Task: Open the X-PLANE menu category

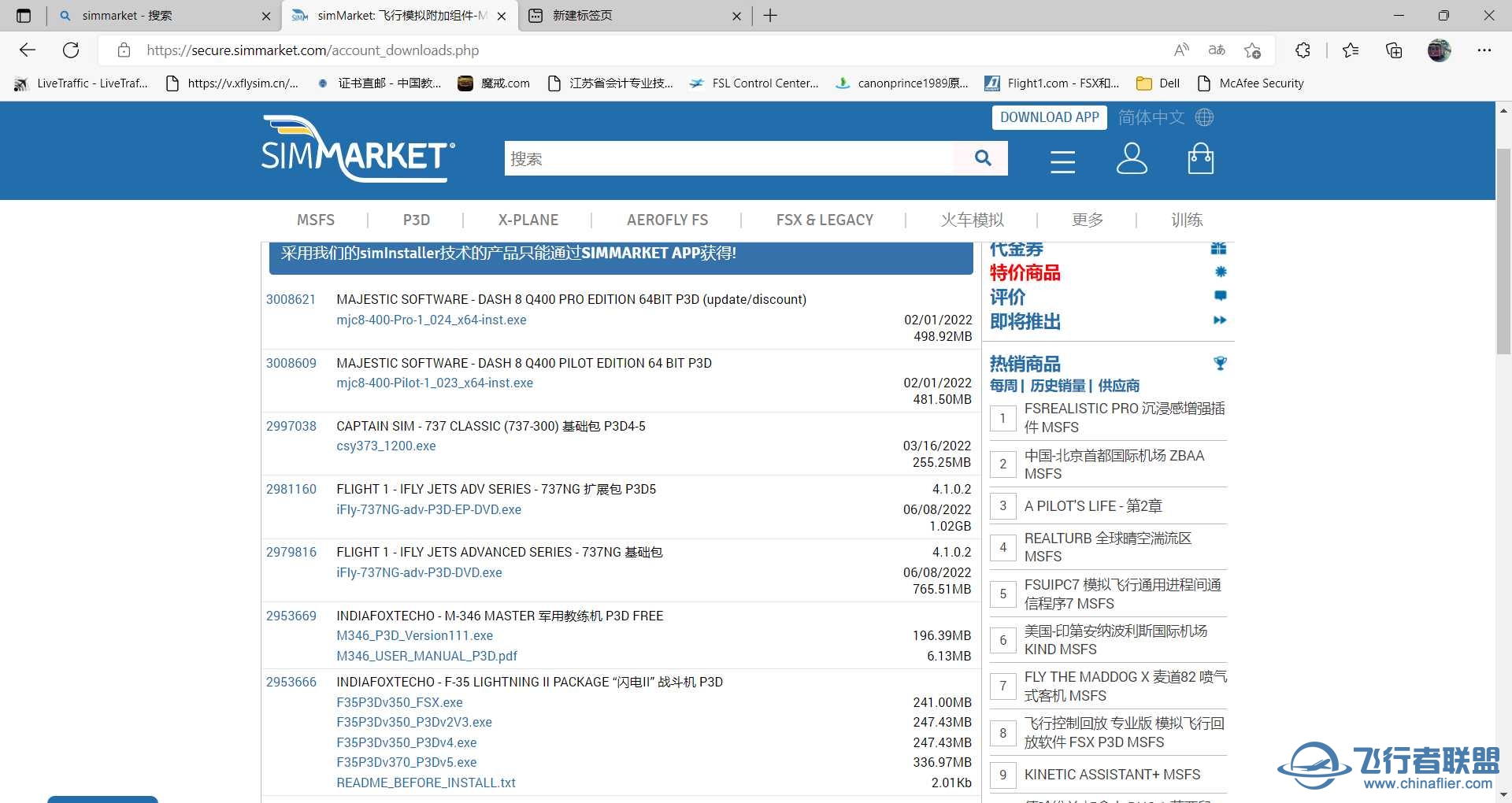Action: [528, 220]
